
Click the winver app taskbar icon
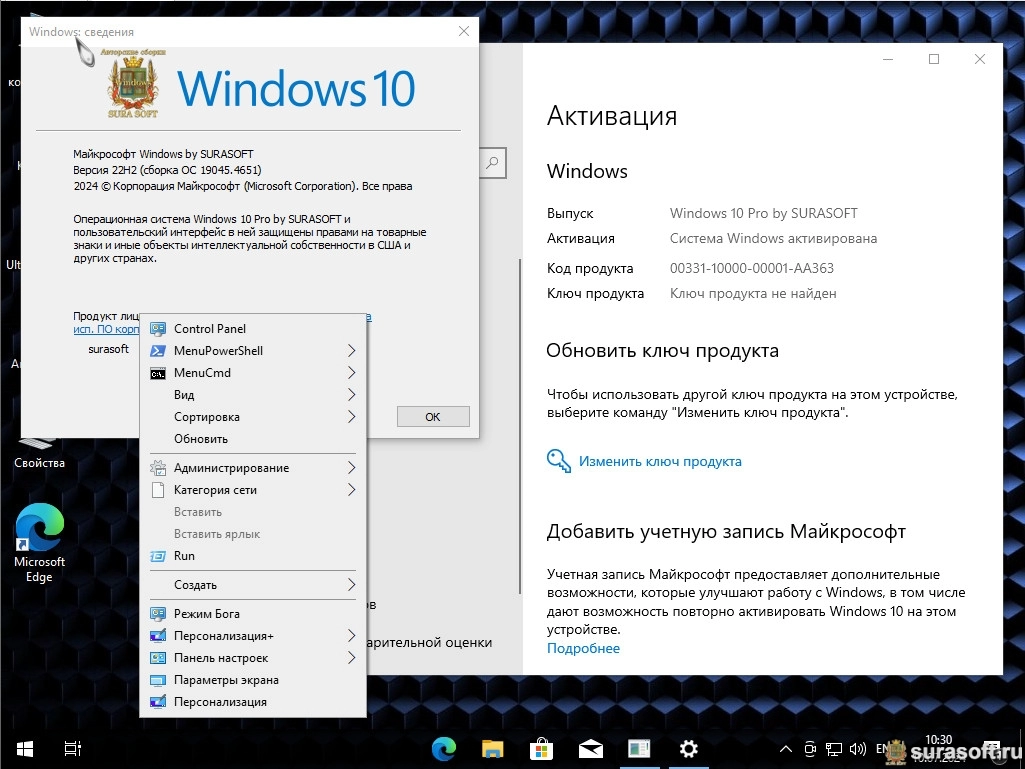[x=639, y=749]
